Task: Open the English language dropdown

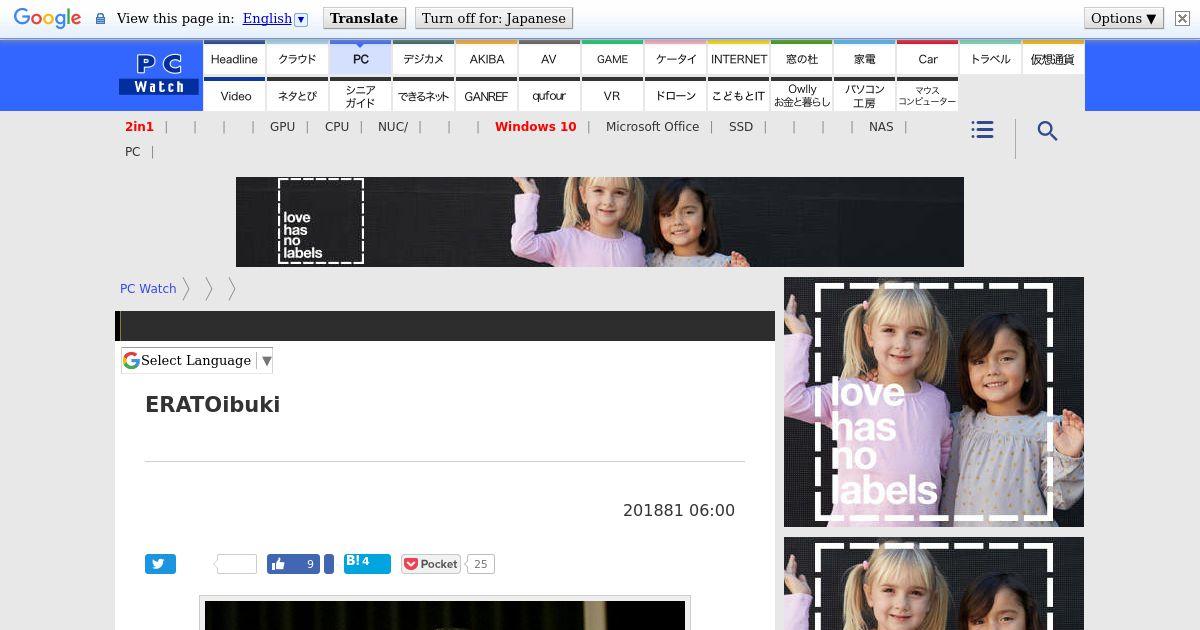Action: (x=275, y=18)
